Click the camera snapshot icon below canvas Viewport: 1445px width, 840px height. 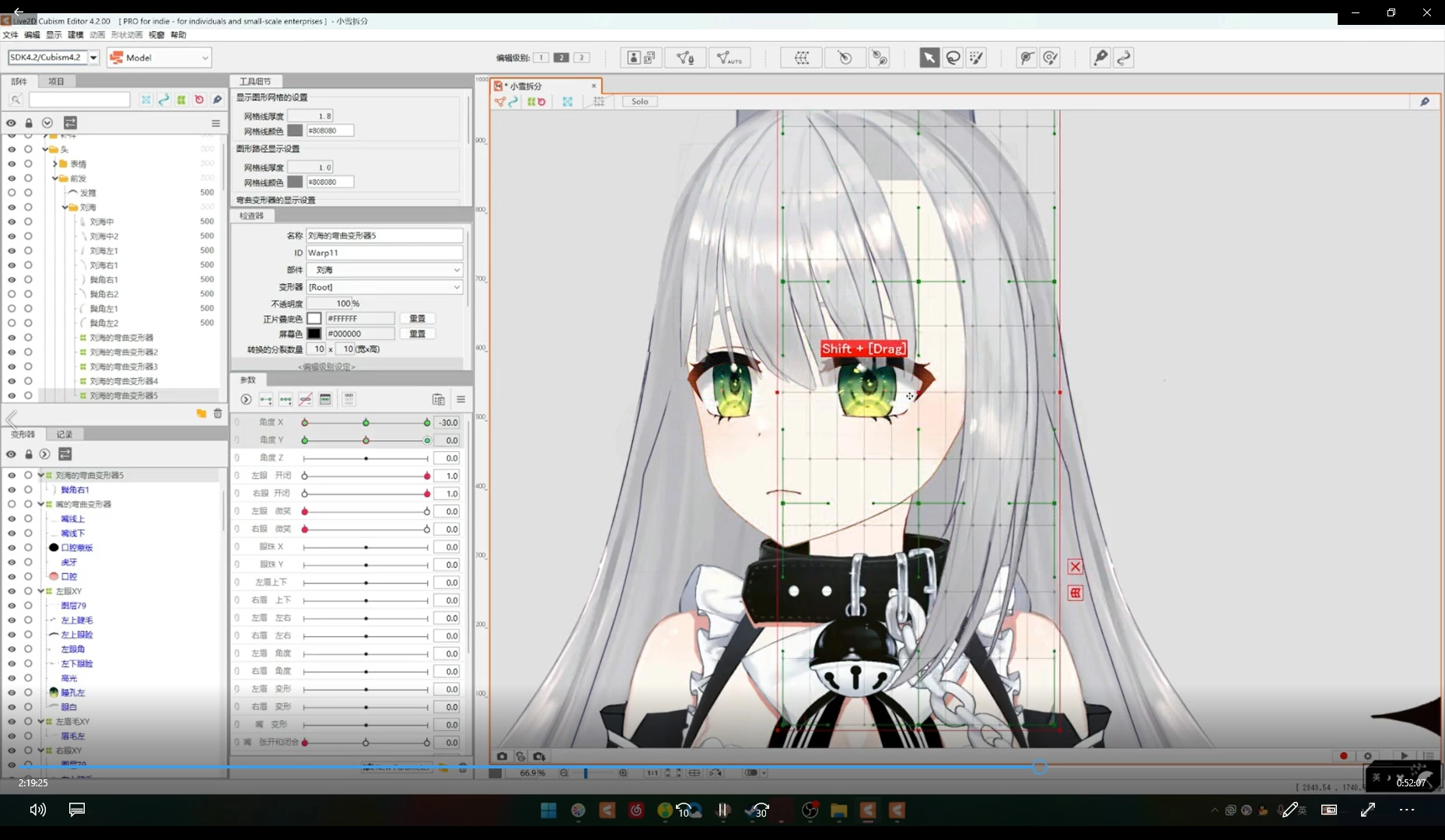click(x=502, y=756)
